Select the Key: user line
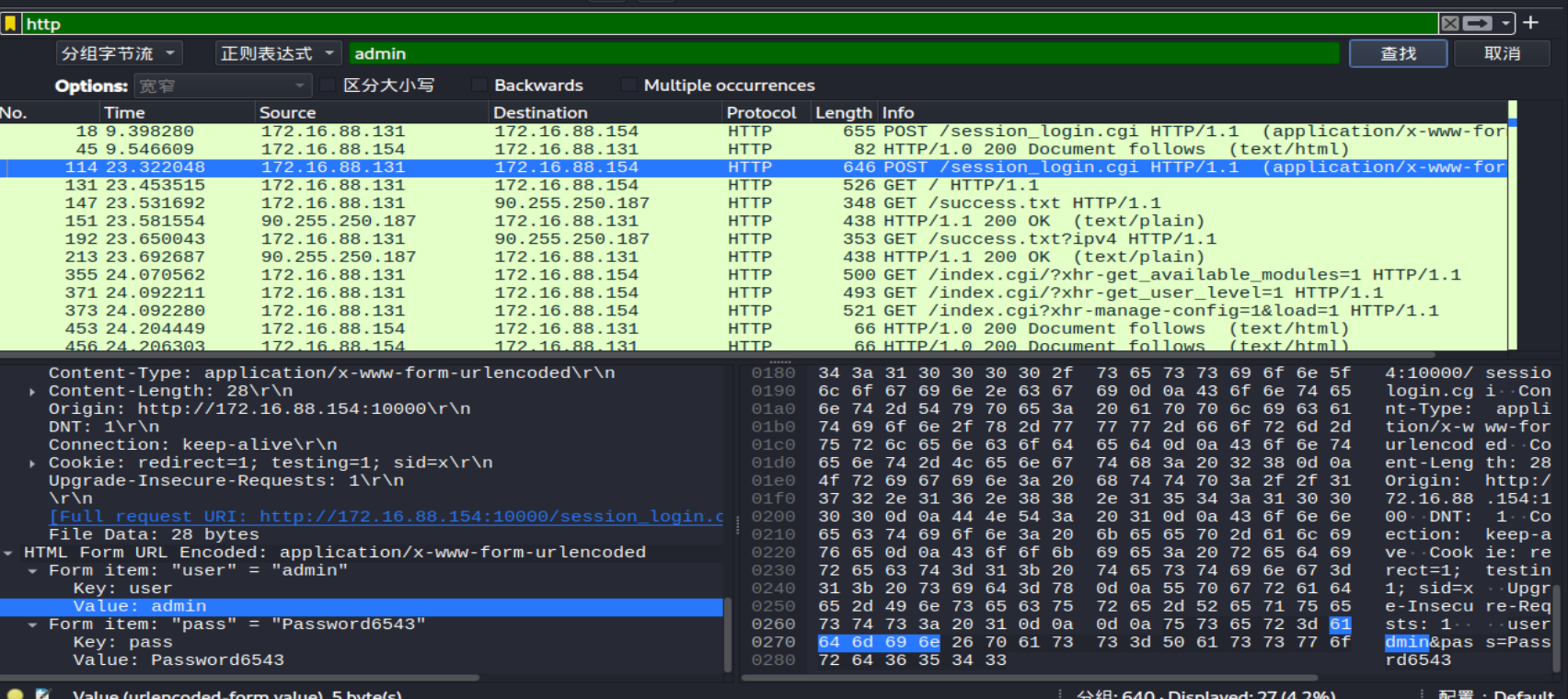 122,589
